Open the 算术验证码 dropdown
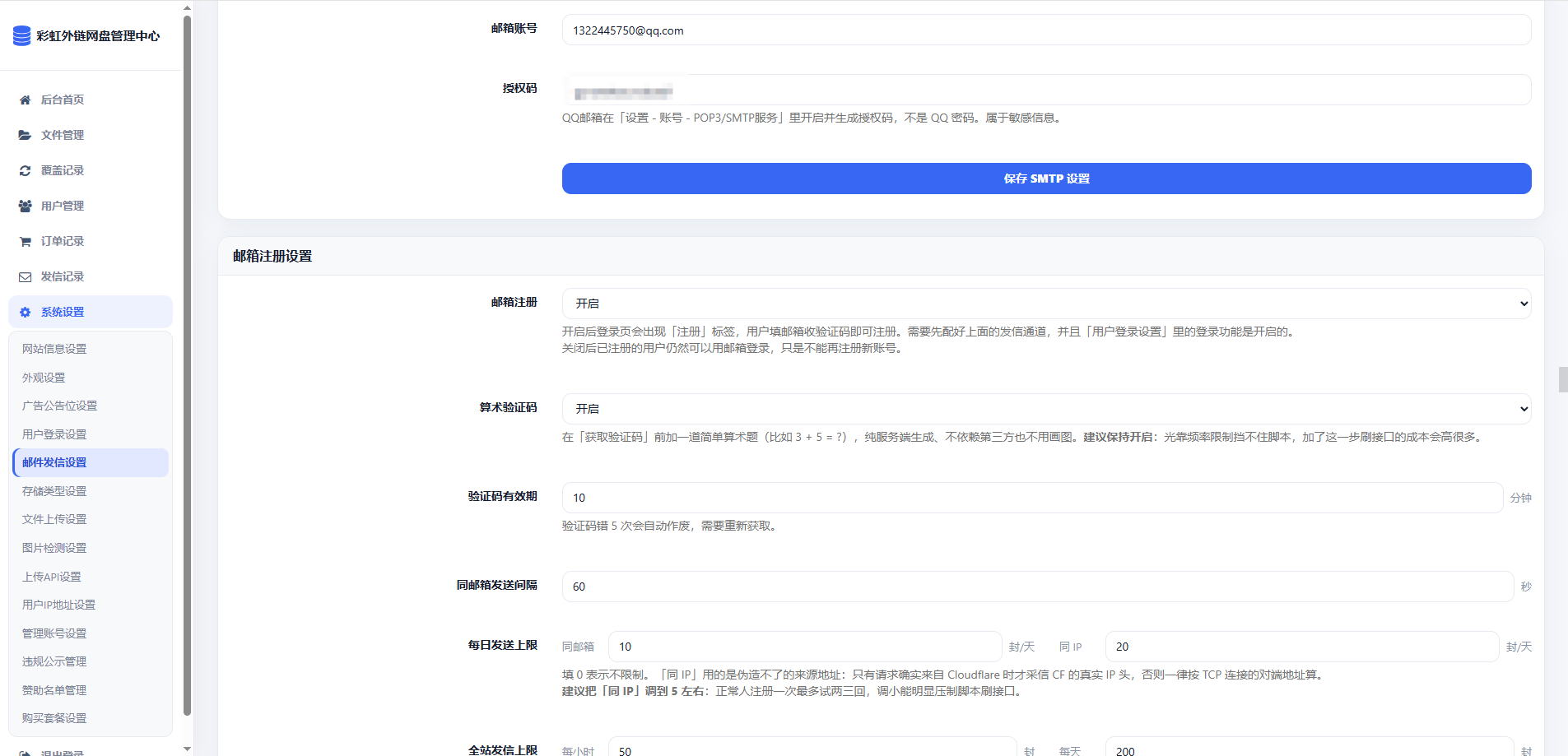 (x=1046, y=409)
